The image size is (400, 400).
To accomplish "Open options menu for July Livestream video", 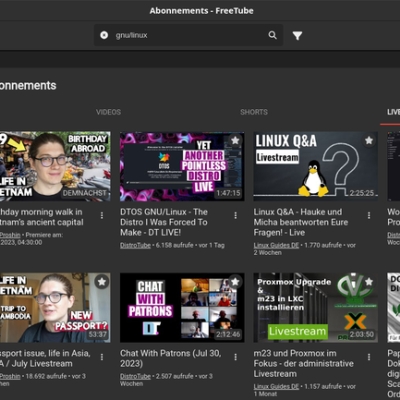I will pos(102,357).
